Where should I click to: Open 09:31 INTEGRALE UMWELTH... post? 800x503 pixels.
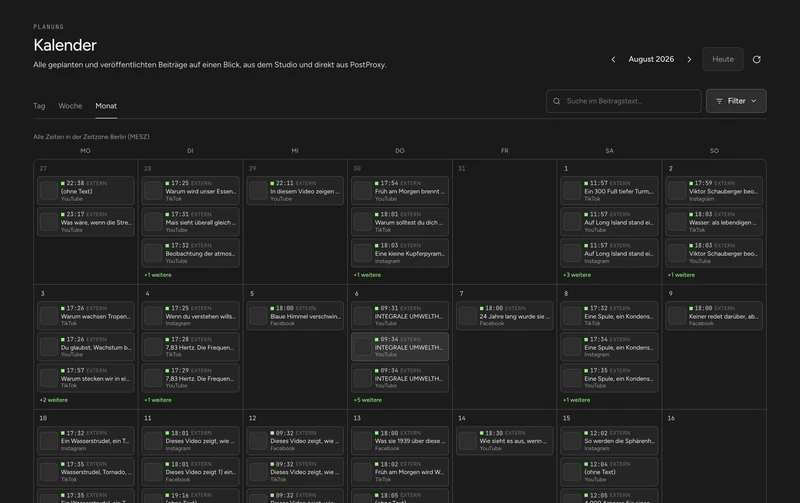coord(400,316)
